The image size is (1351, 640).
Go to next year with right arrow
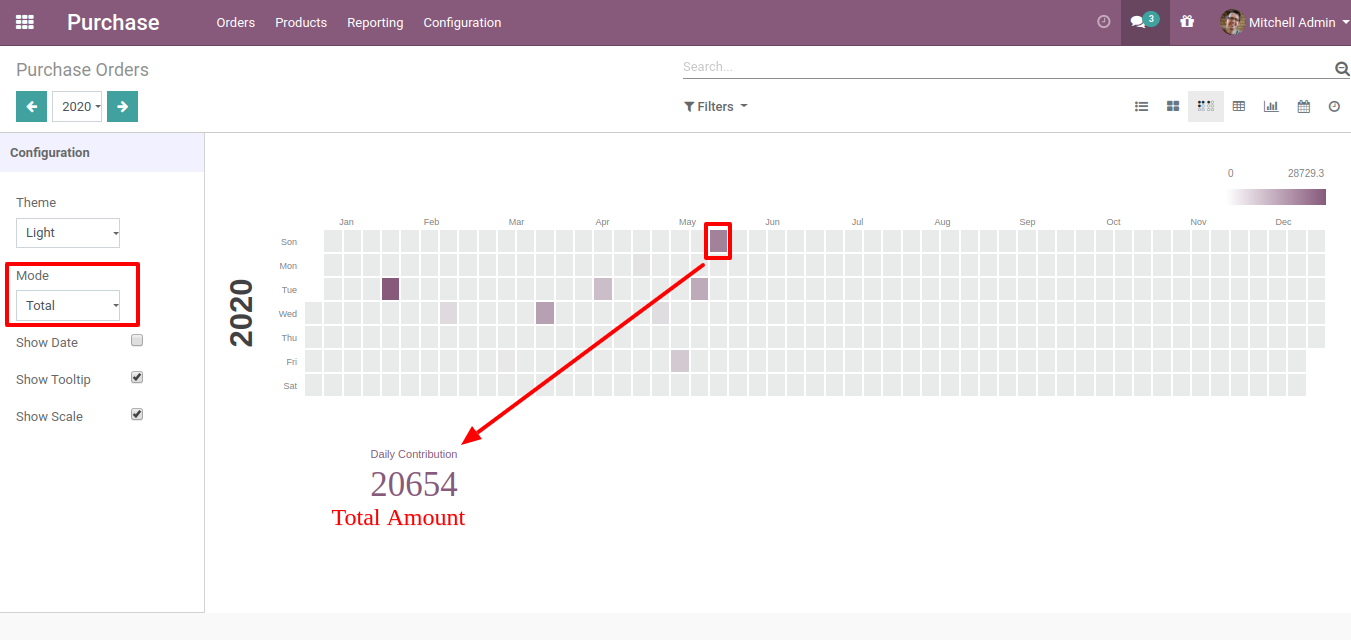pyautogui.click(x=122, y=106)
